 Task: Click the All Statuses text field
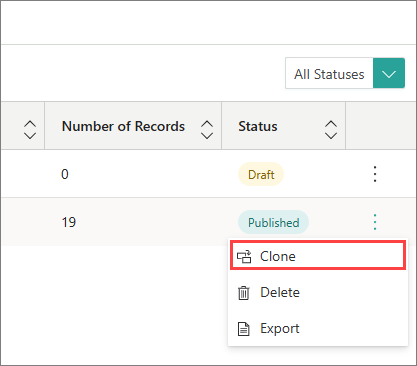click(329, 74)
